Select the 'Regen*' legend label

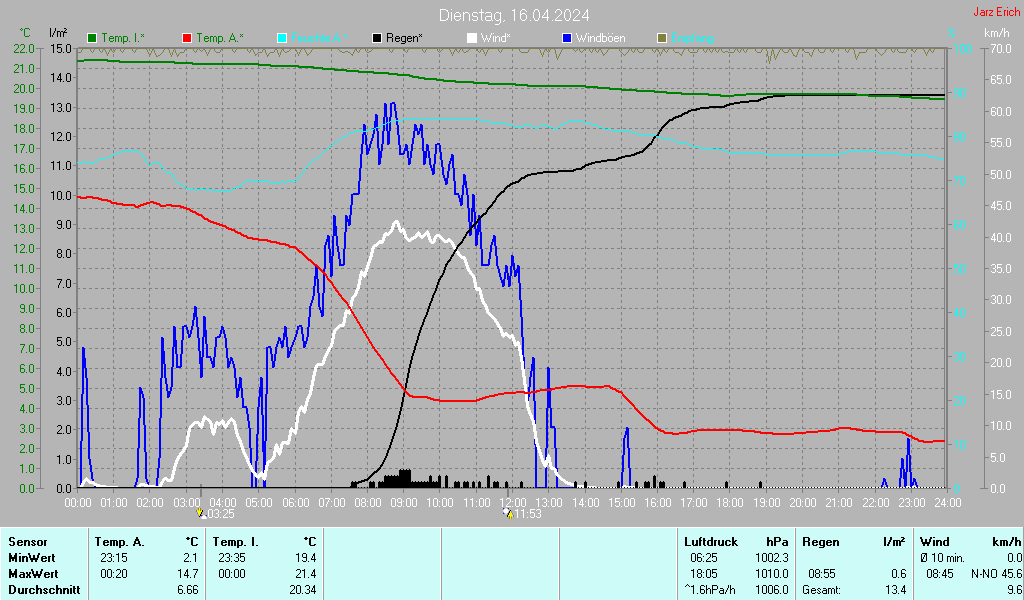click(x=404, y=38)
